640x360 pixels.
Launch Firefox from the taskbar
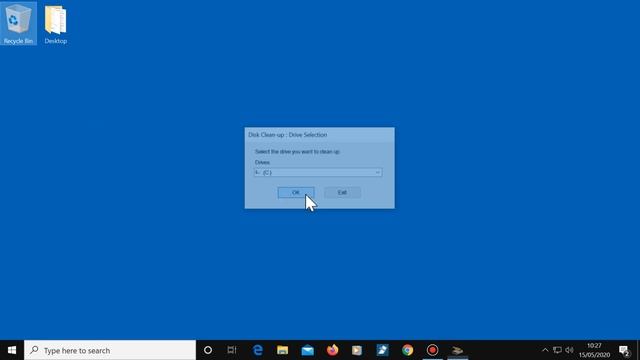332,350
